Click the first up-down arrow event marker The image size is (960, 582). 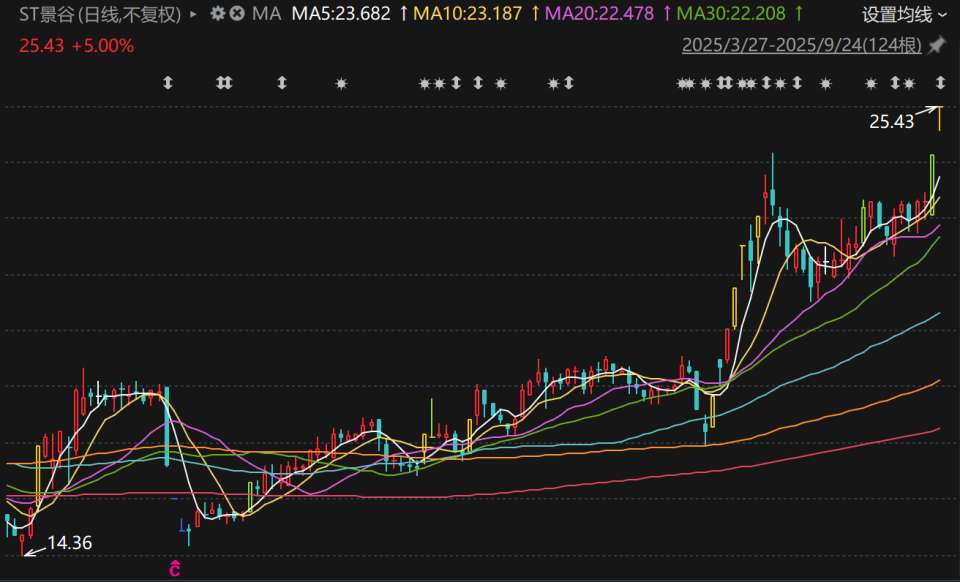168,83
